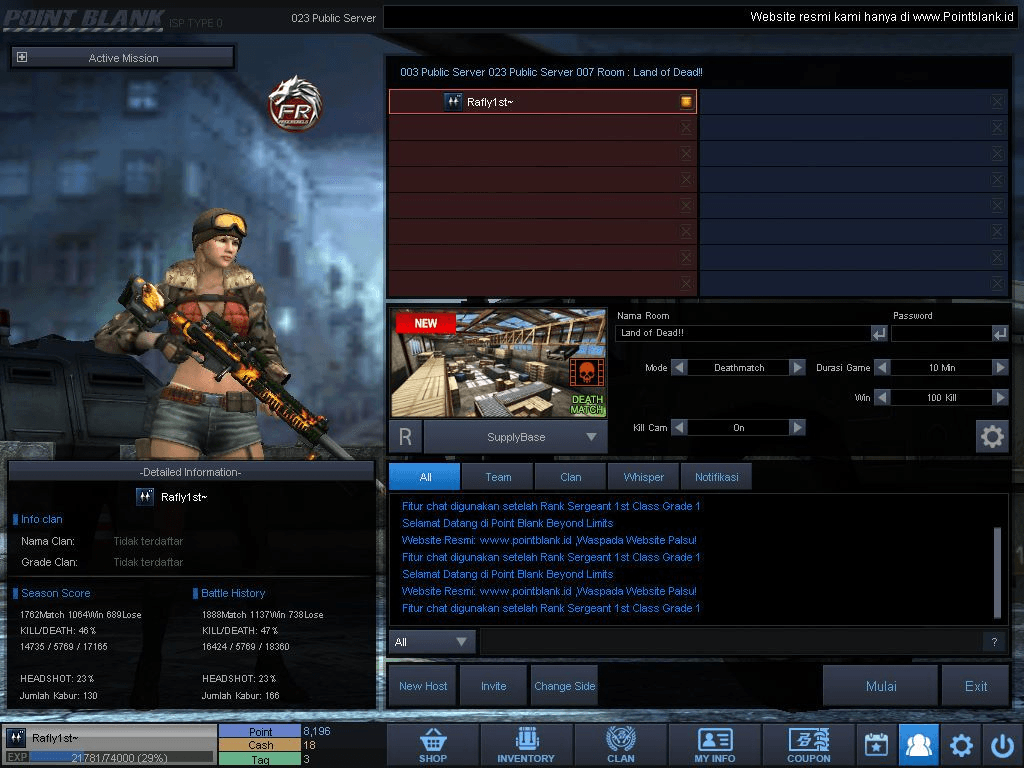Decrease Win kill count with left arrow
Image resolution: width=1024 pixels, height=768 pixels.
point(882,397)
